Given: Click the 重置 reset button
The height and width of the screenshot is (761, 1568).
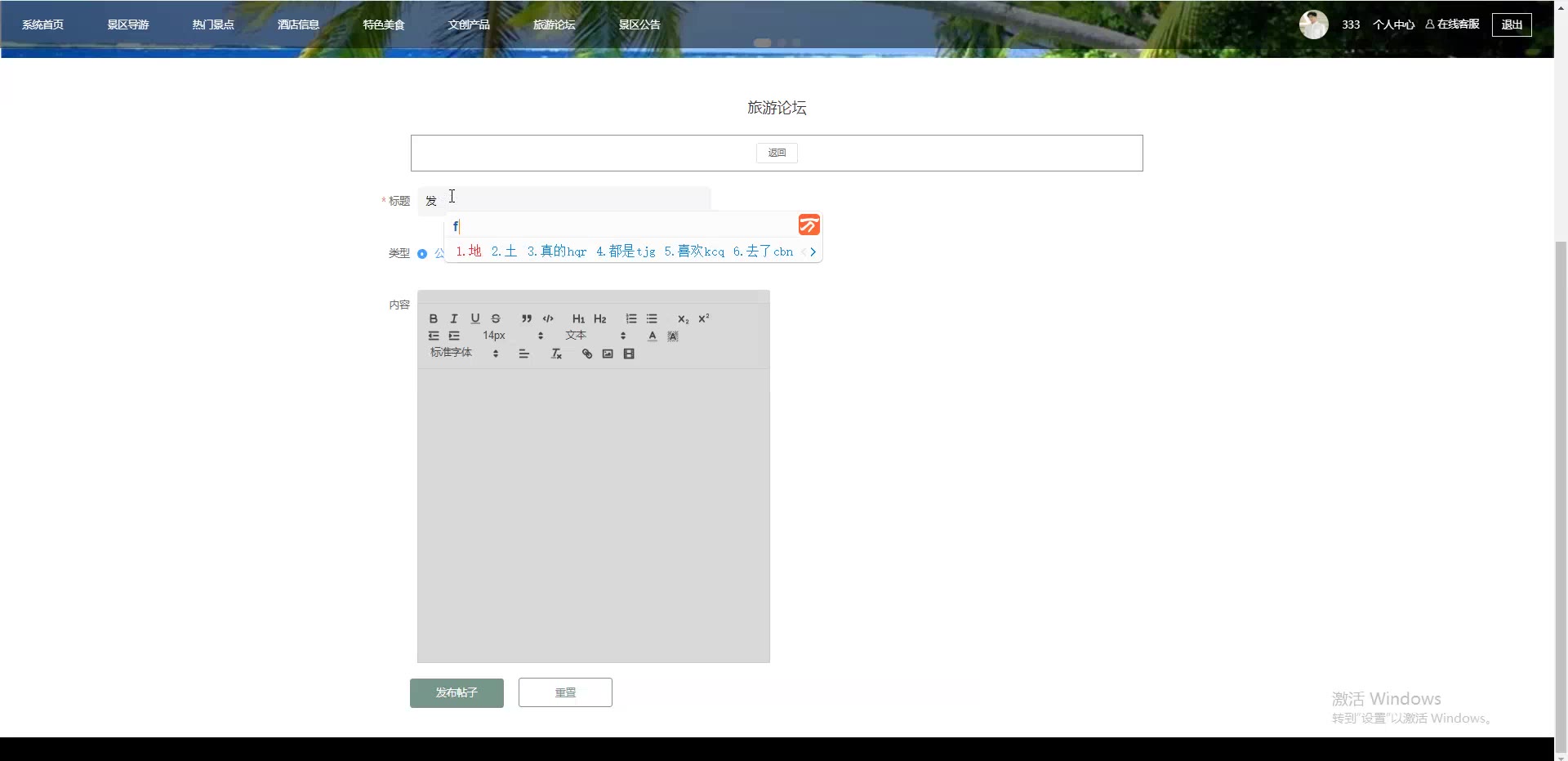Looking at the screenshot, I should pyautogui.click(x=565, y=692).
